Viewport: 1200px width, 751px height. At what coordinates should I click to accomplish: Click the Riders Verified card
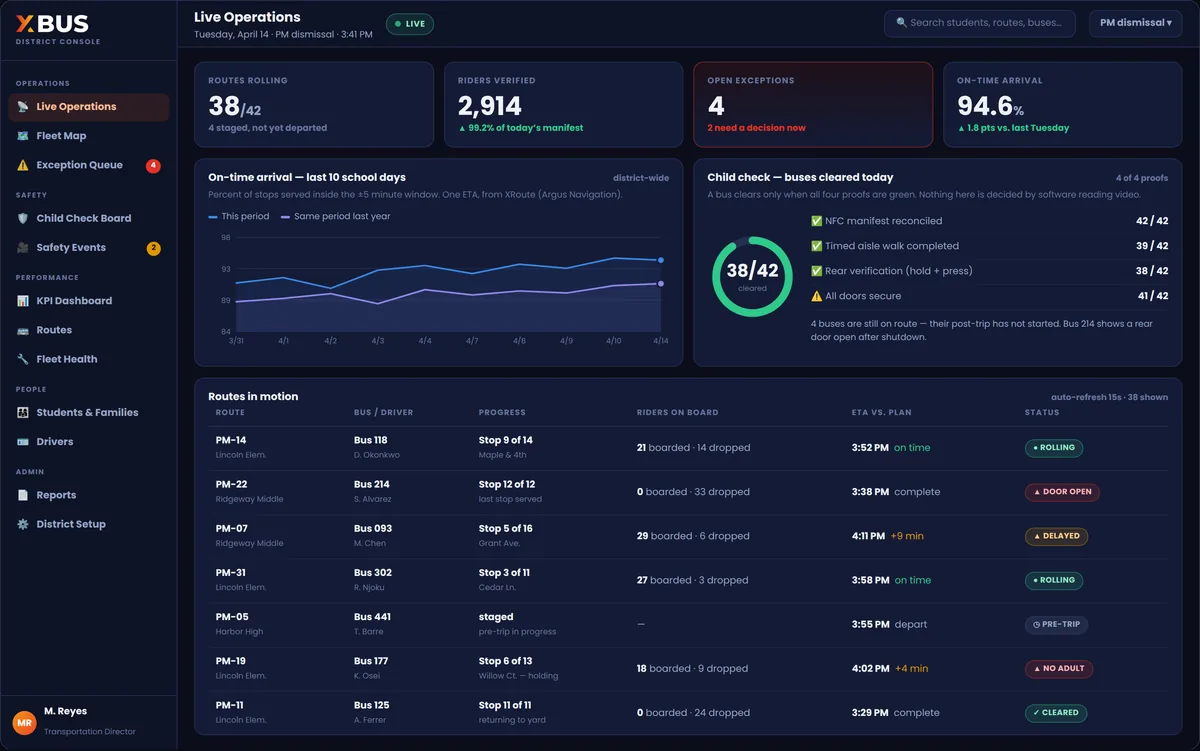(x=563, y=105)
